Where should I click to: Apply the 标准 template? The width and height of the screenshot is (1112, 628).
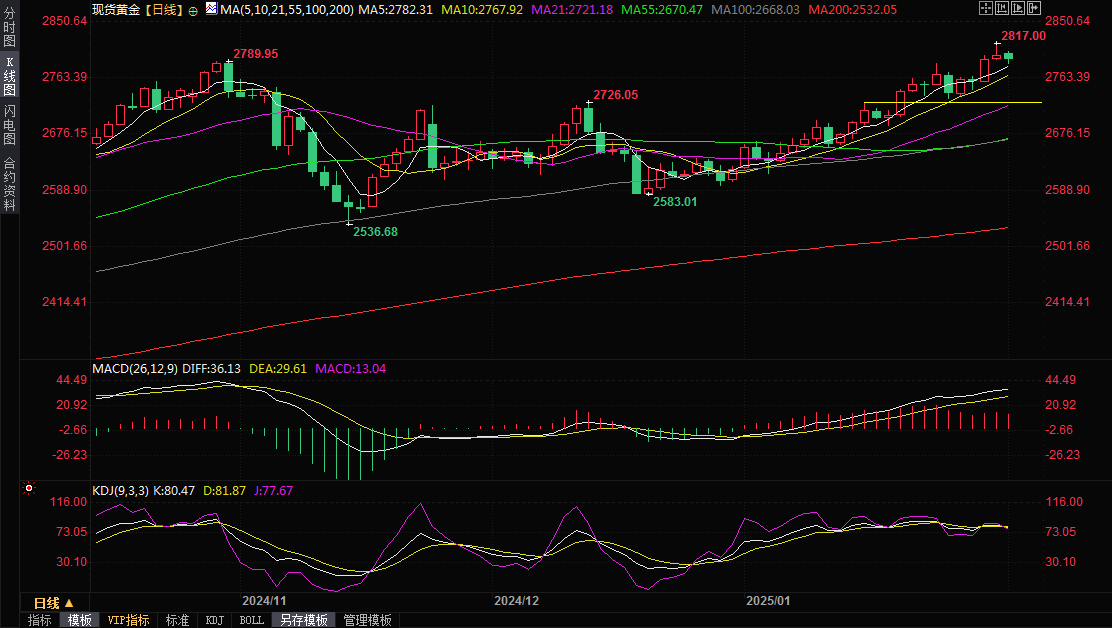tap(178, 620)
